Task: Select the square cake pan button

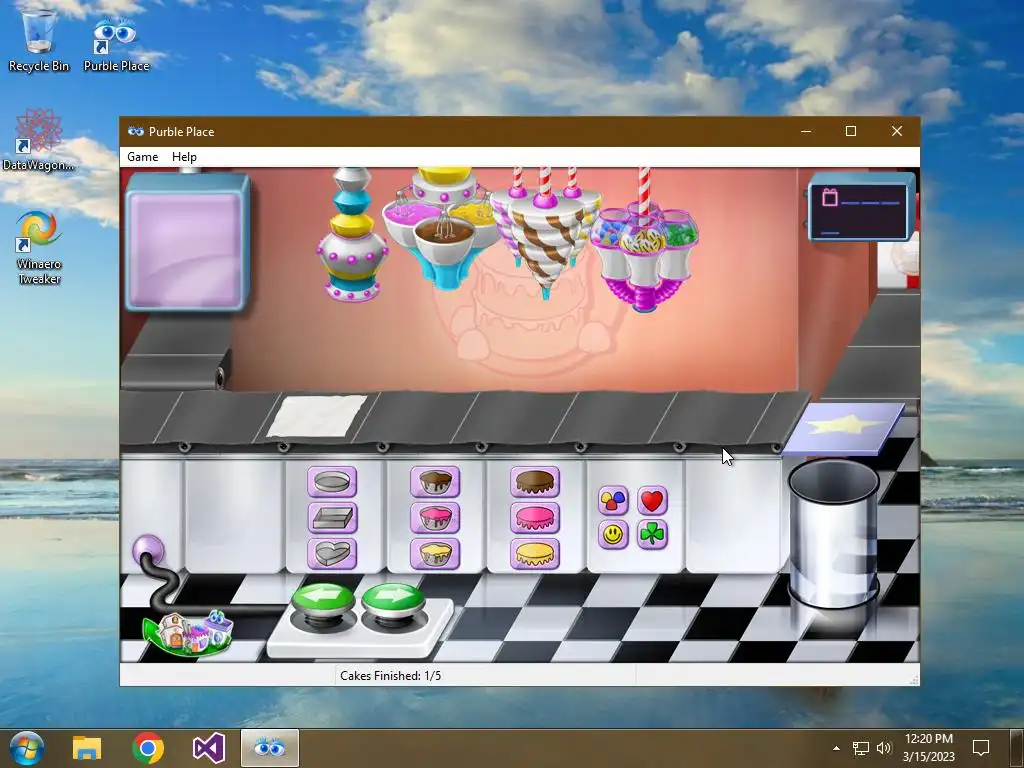Action: tap(332, 518)
